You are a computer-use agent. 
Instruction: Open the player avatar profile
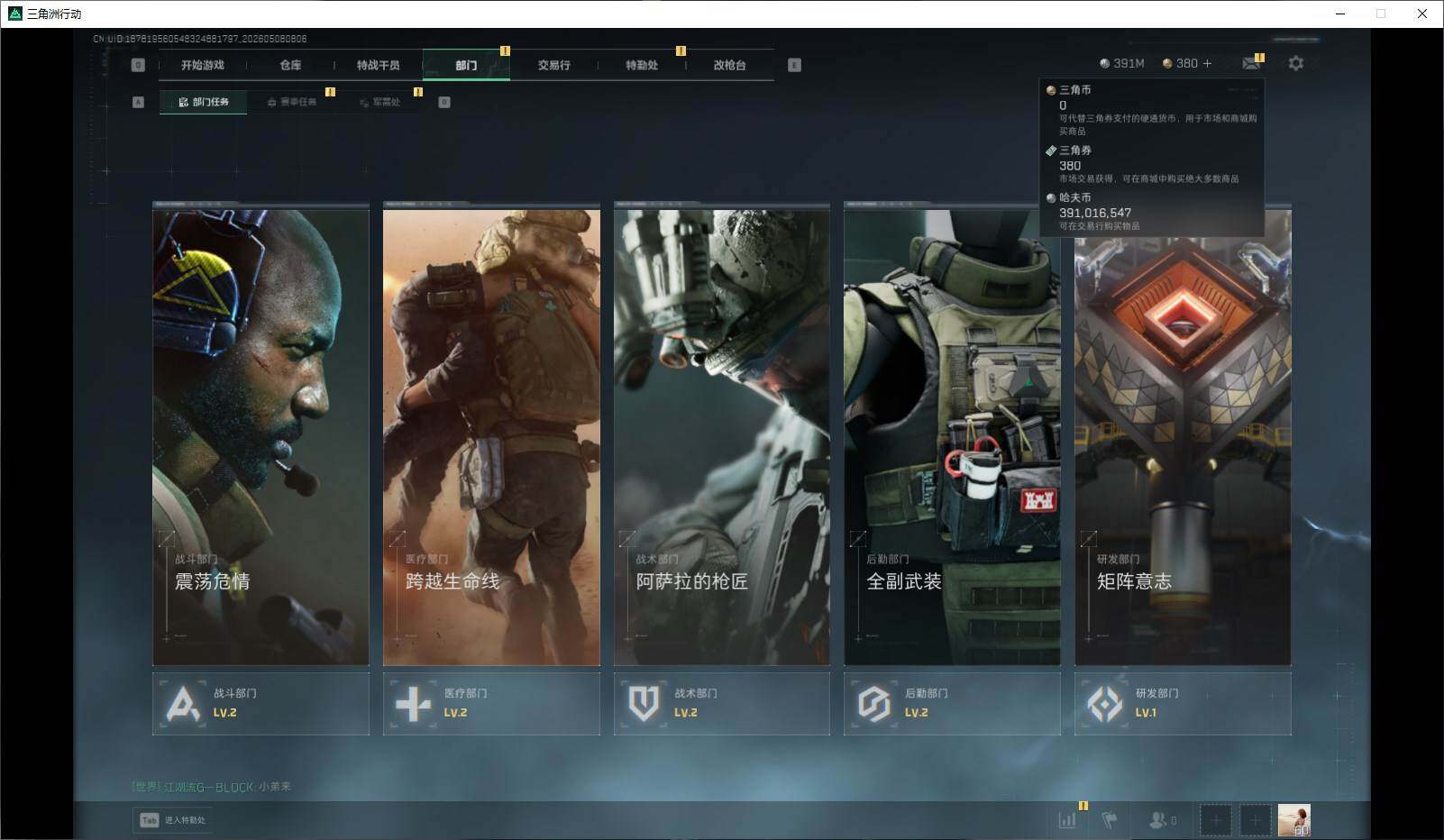point(1294,820)
